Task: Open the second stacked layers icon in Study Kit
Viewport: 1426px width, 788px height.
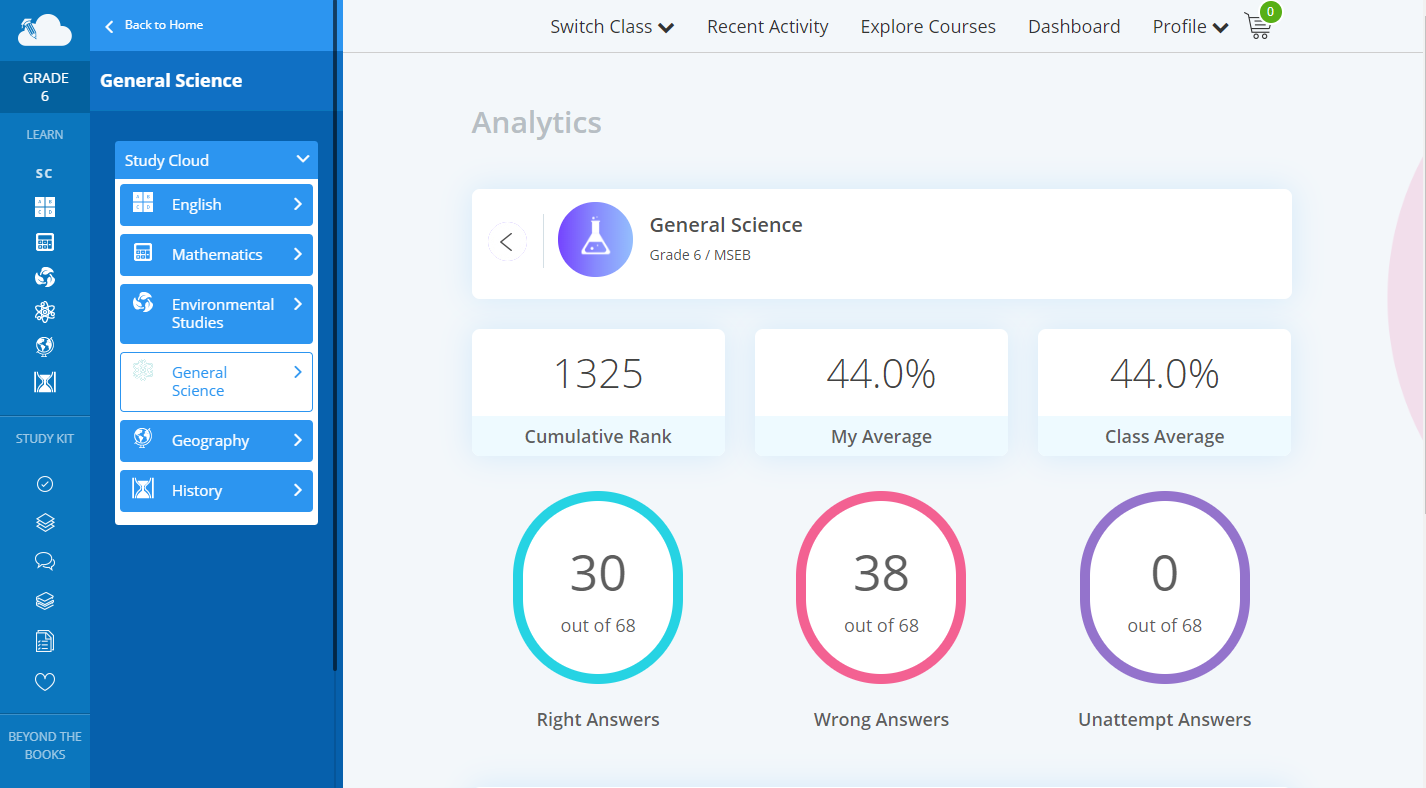Action: [x=45, y=601]
